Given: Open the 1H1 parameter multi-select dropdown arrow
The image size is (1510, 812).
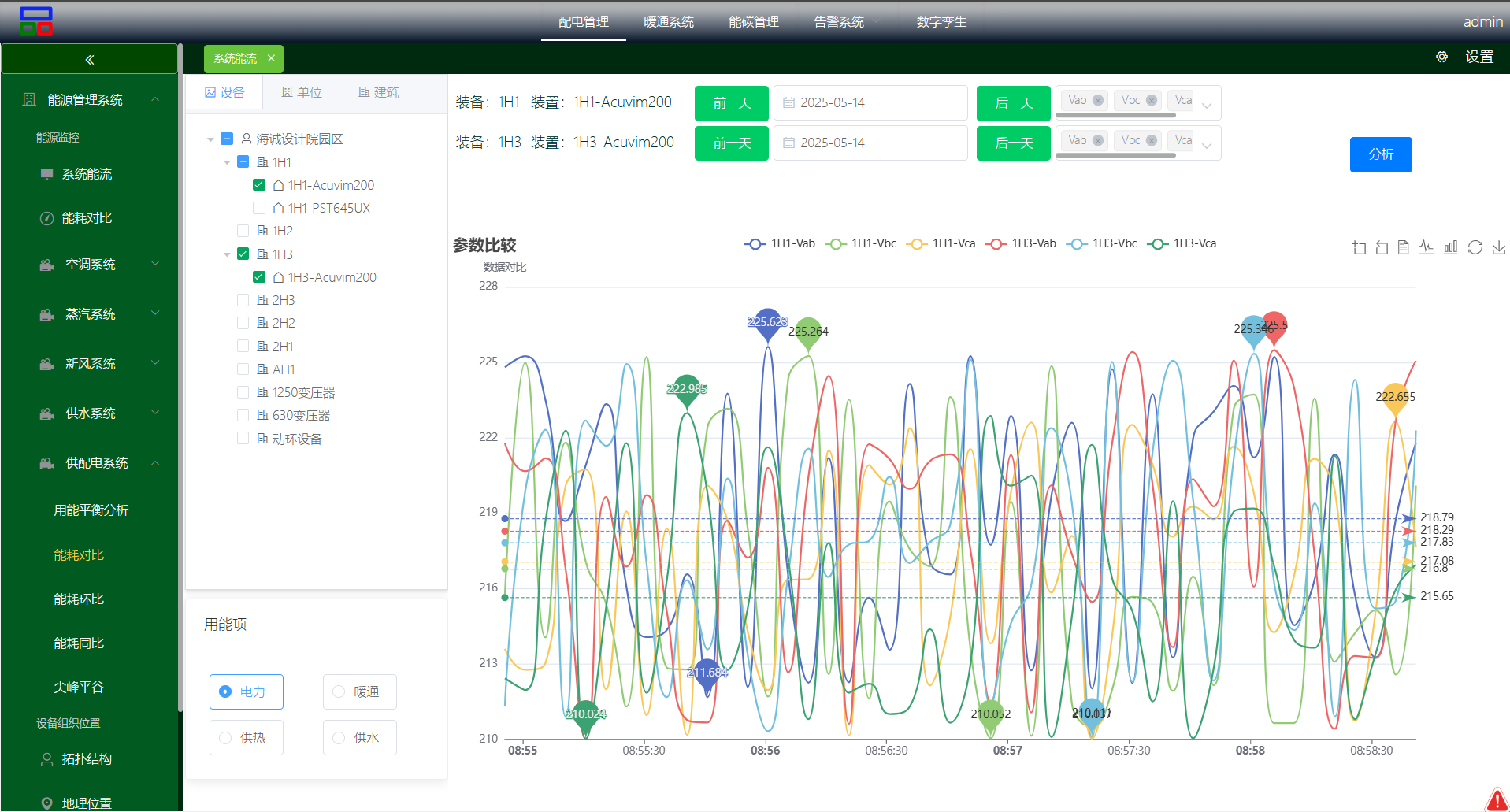Looking at the screenshot, I should [1207, 104].
